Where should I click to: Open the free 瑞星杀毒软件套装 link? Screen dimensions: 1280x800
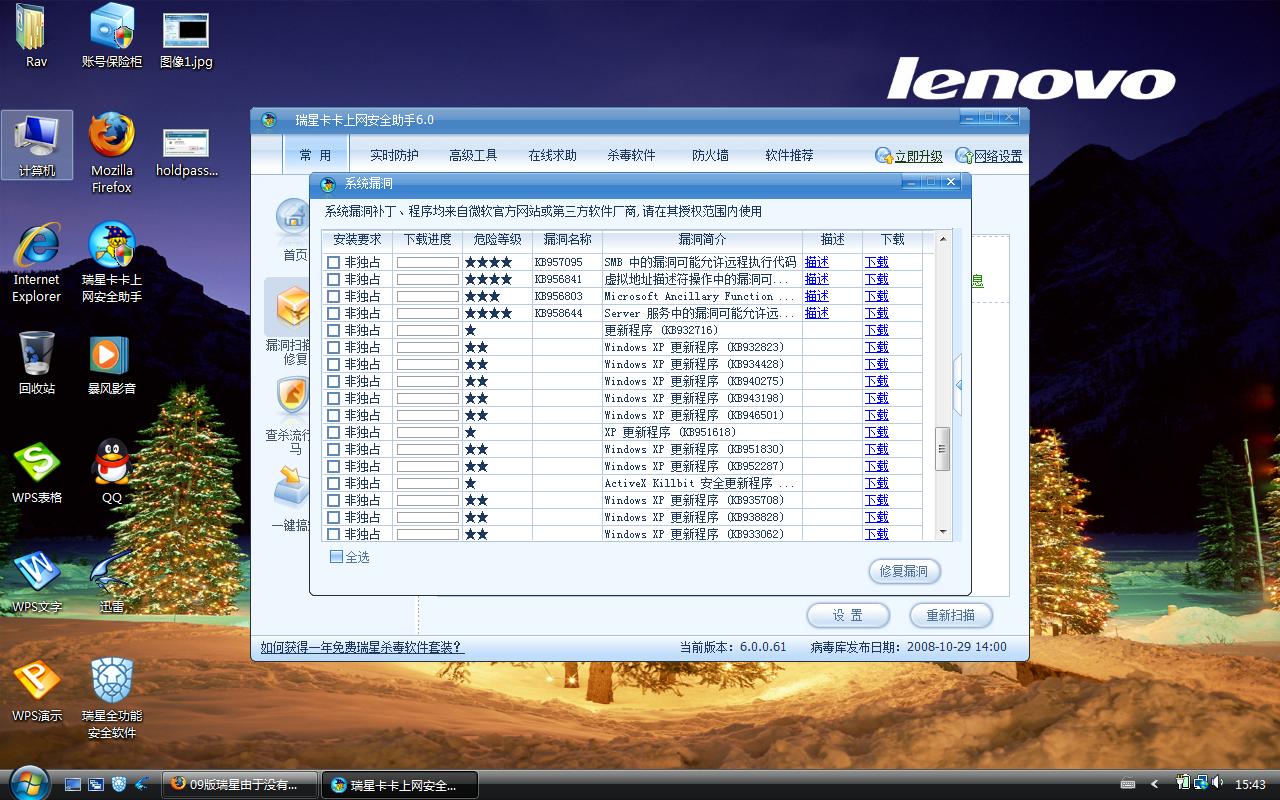click(x=362, y=647)
